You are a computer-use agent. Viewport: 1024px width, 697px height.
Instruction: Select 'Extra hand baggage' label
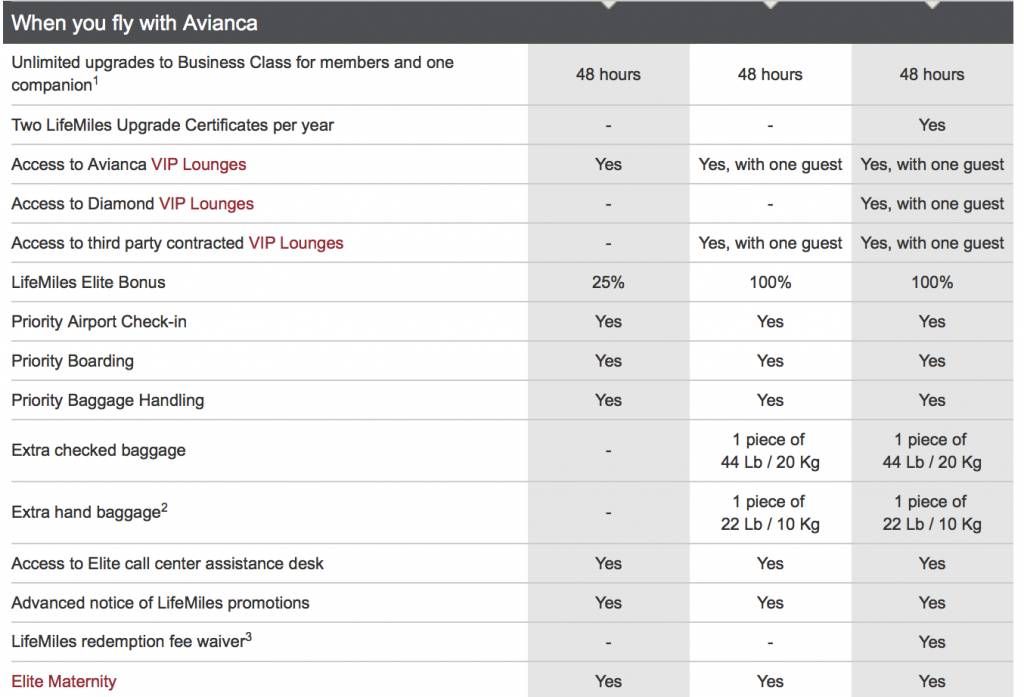click(89, 511)
